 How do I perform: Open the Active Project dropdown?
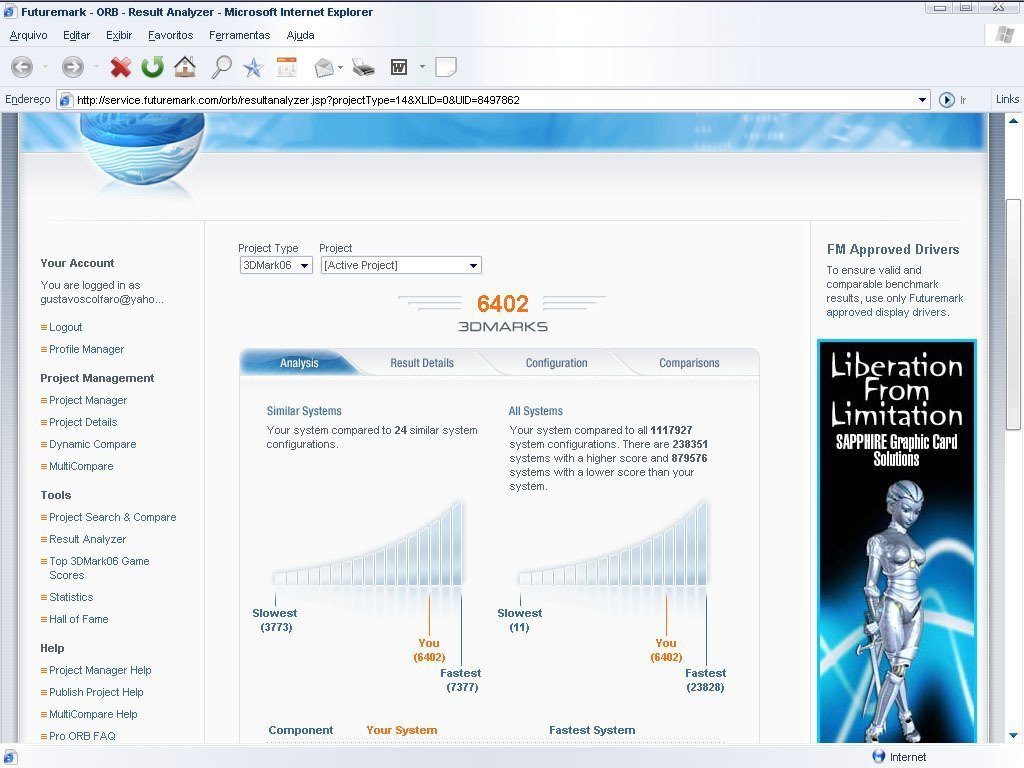tap(401, 265)
